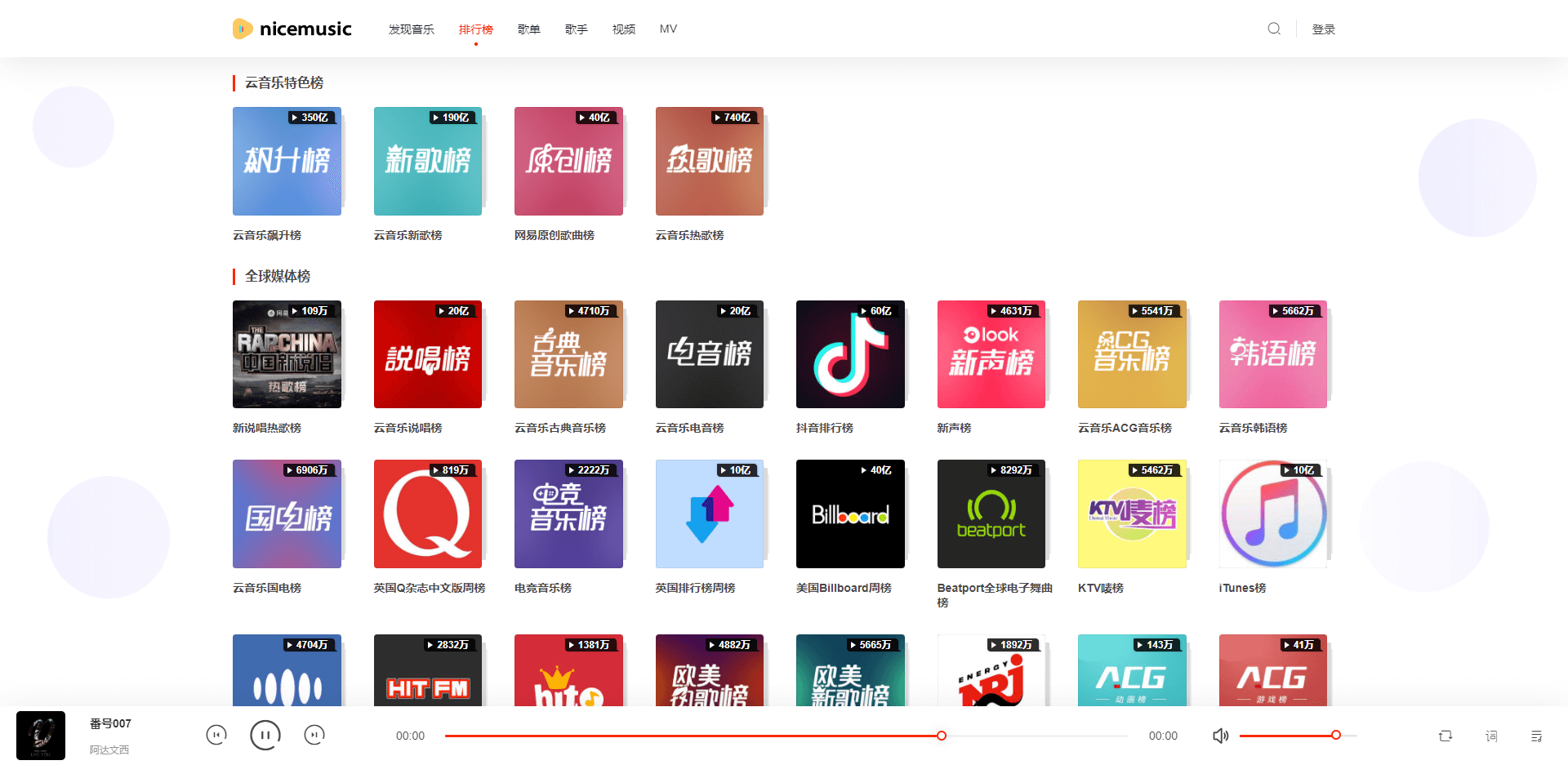Click the 阿达文西 album art thumbnail
Screen dimensions: 1568x765
[x=40, y=735]
